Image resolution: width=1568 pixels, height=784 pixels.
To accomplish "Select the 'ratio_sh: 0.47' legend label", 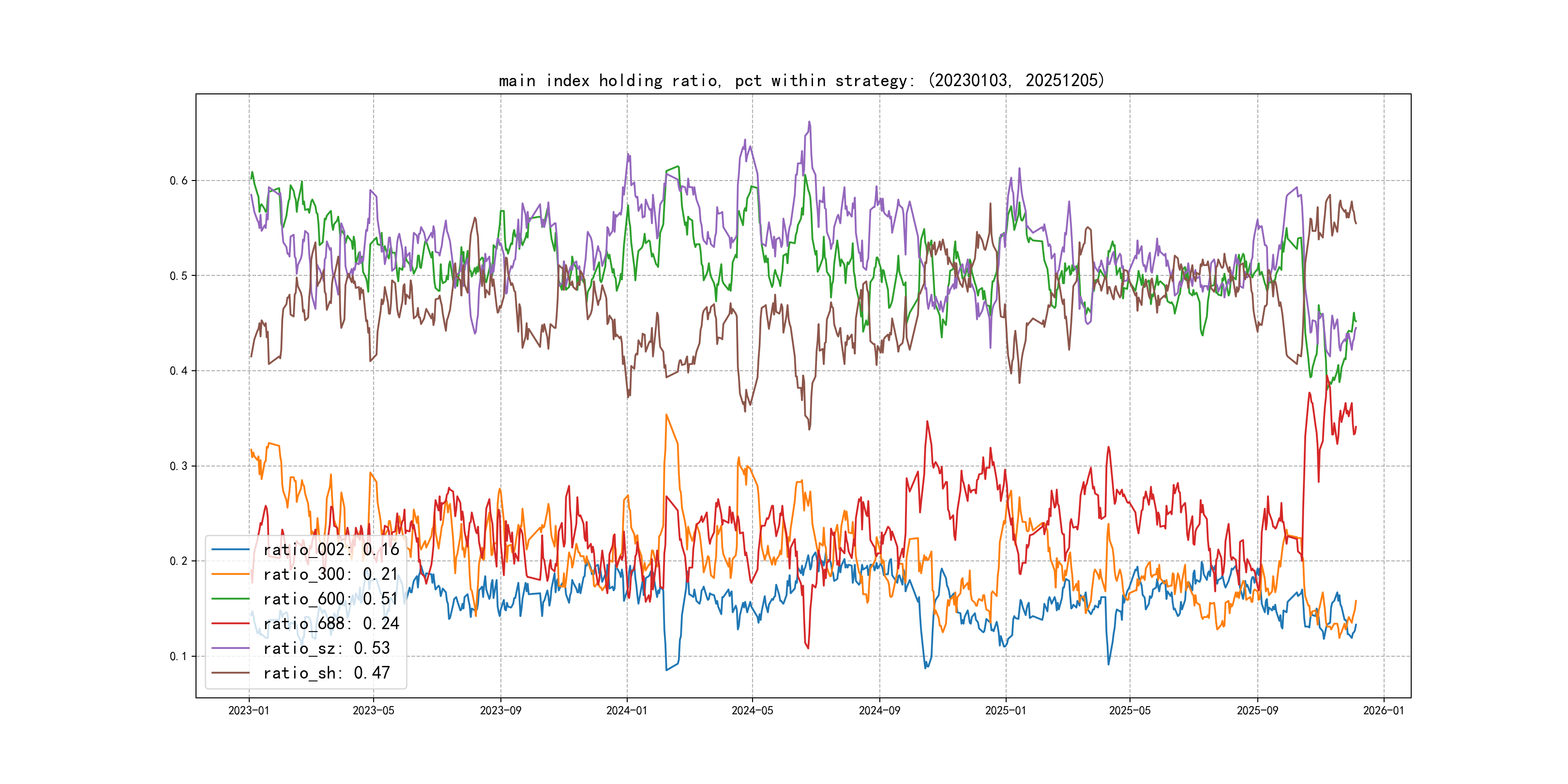I will click(326, 673).
